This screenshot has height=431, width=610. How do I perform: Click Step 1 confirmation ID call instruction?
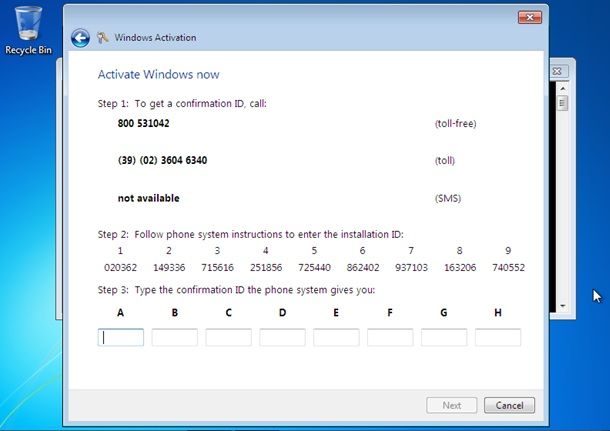[182, 104]
